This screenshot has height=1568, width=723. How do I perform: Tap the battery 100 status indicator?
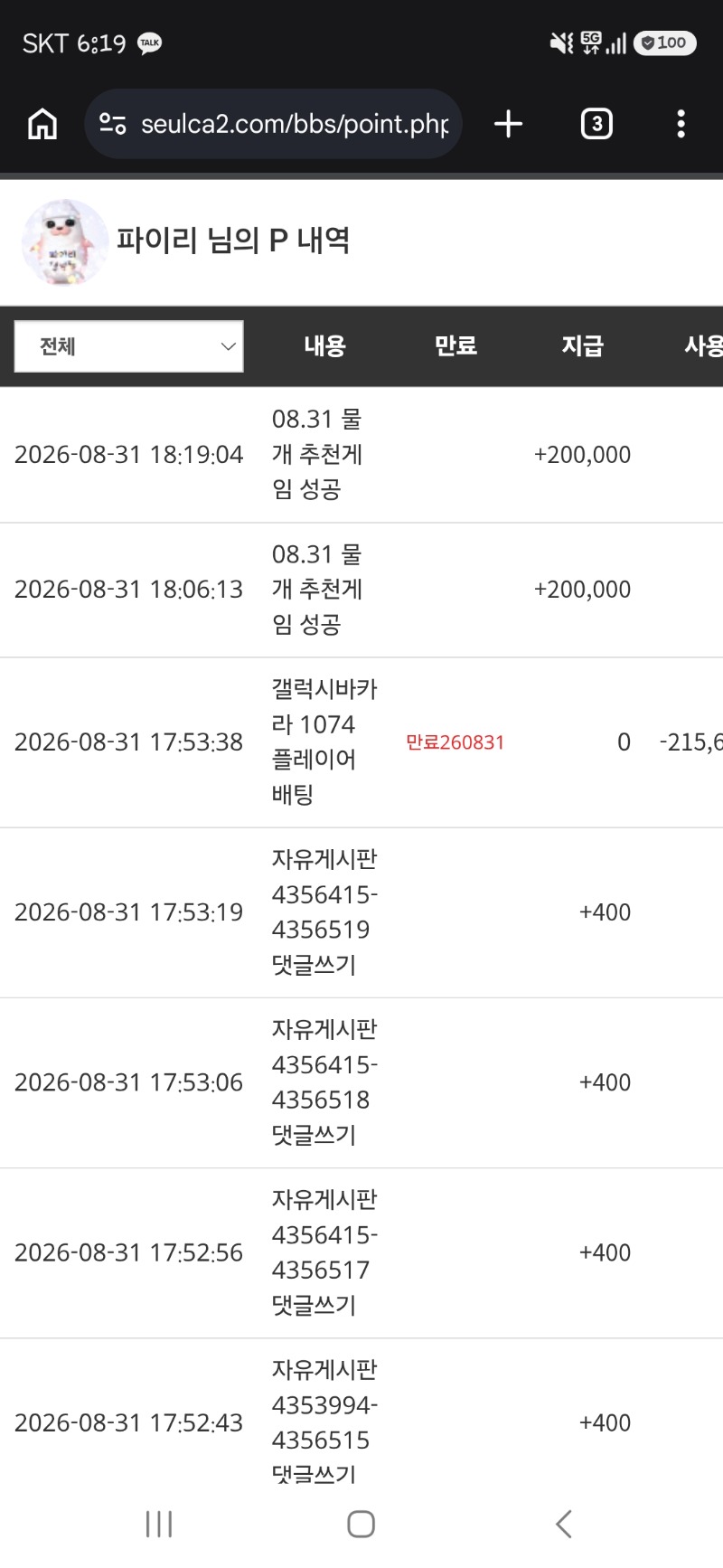tap(665, 43)
